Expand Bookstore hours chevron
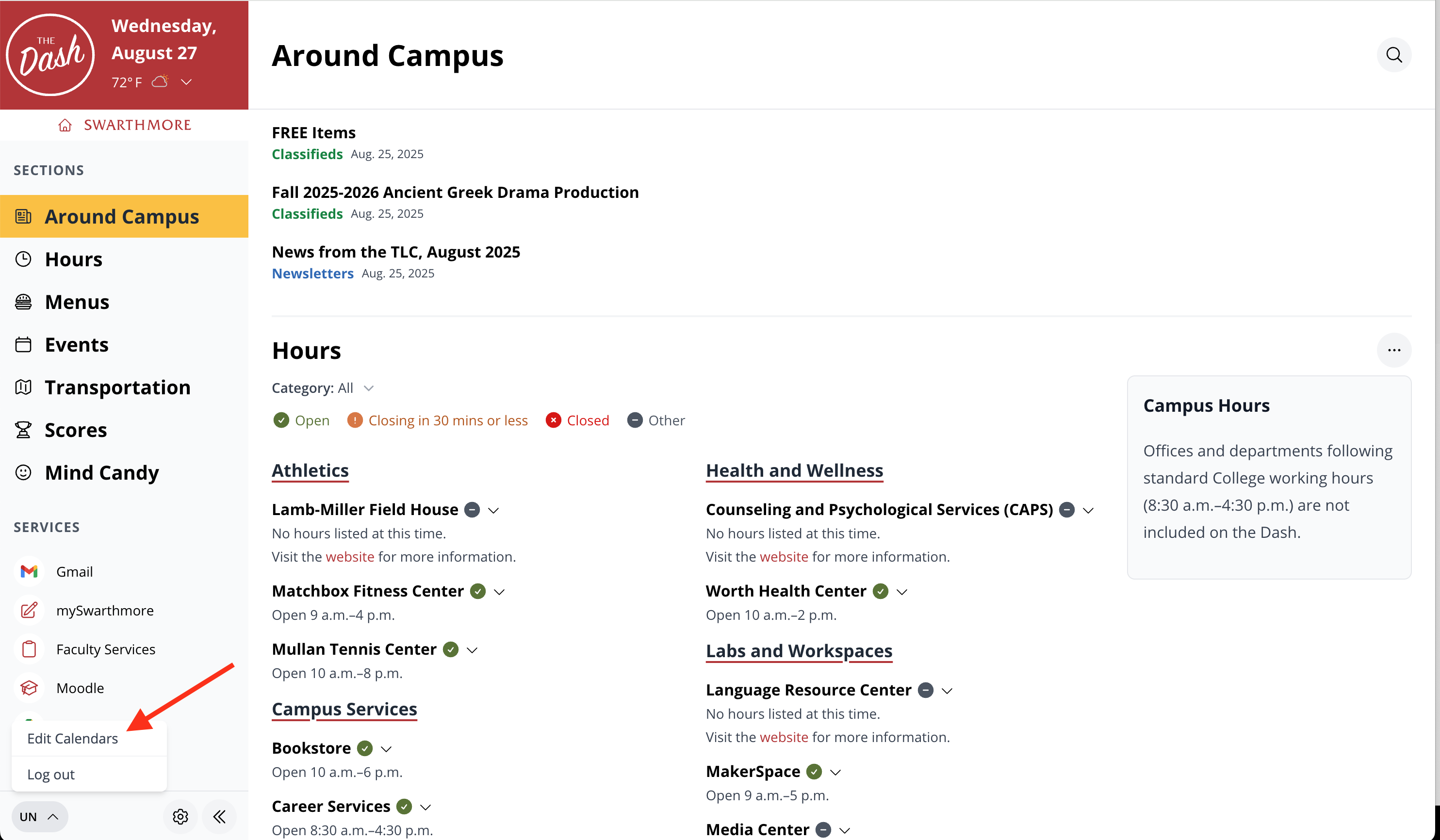Screen dimensions: 1440x840 [386, 749]
